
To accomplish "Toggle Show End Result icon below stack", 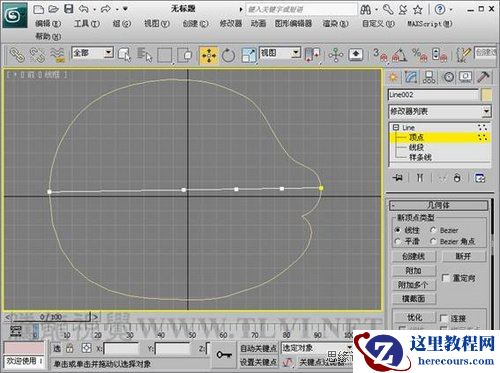I will (x=420, y=178).
